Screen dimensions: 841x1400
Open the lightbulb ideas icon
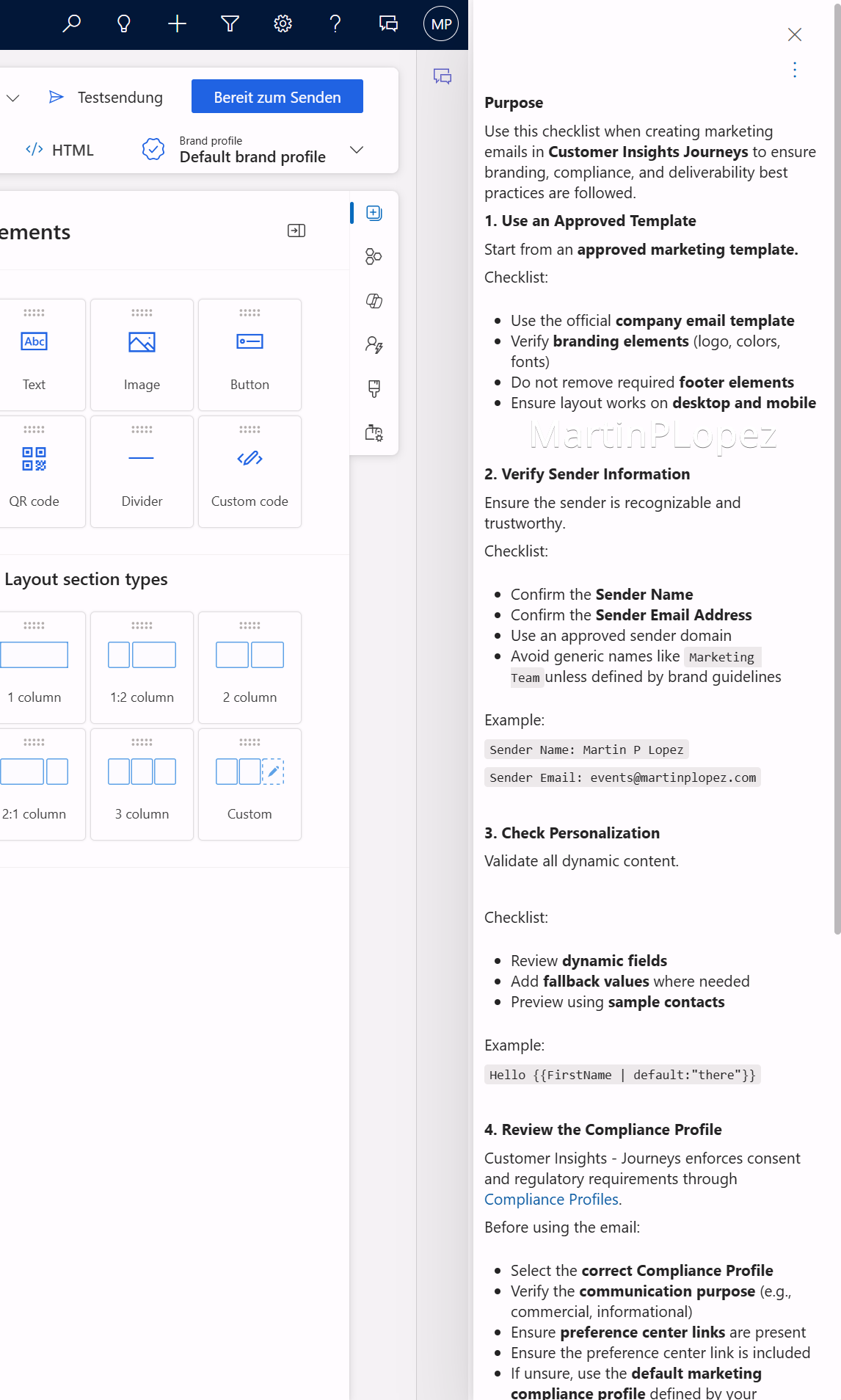coord(124,24)
